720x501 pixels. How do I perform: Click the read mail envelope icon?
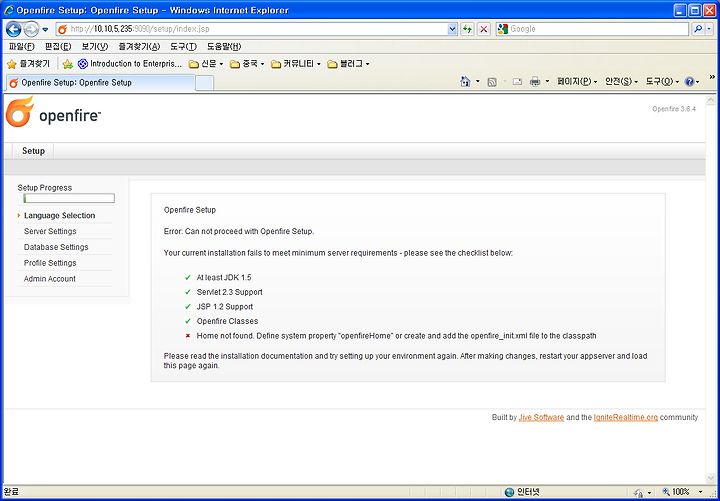pos(517,82)
